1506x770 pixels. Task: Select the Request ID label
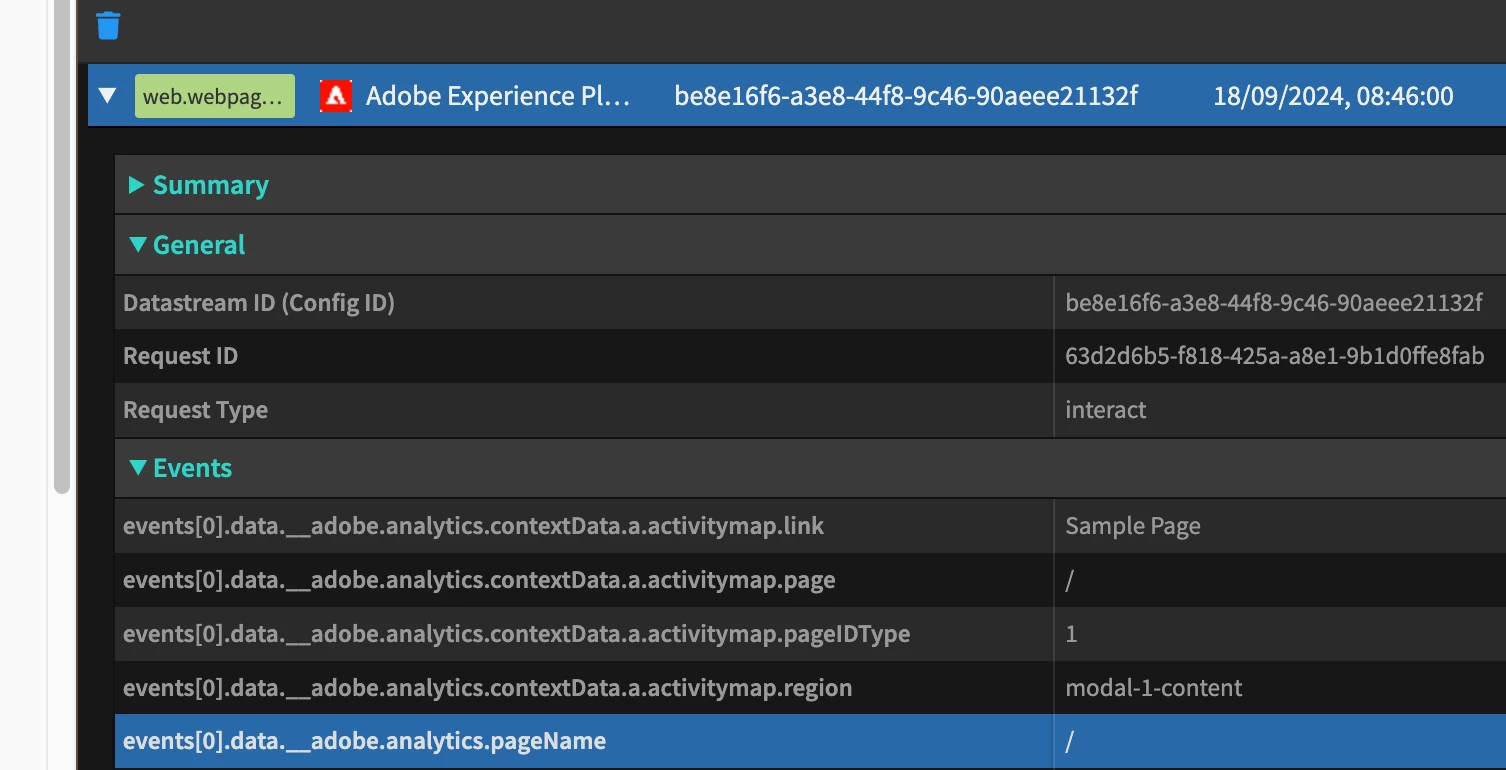[x=180, y=356]
